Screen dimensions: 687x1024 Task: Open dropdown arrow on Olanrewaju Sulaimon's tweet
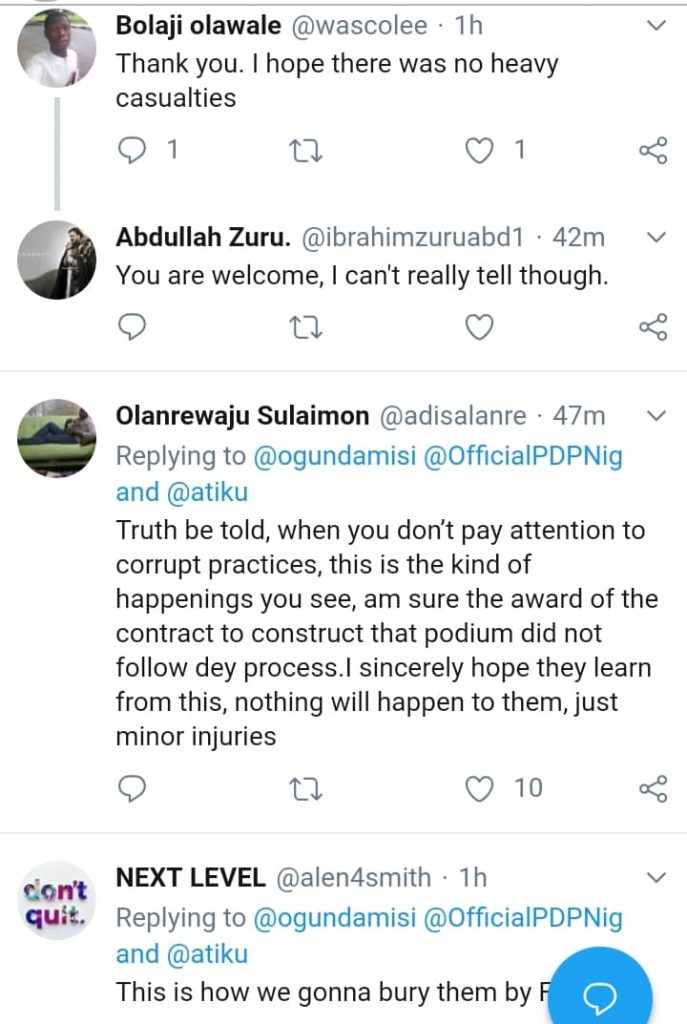pyautogui.click(x=656, y=415)
